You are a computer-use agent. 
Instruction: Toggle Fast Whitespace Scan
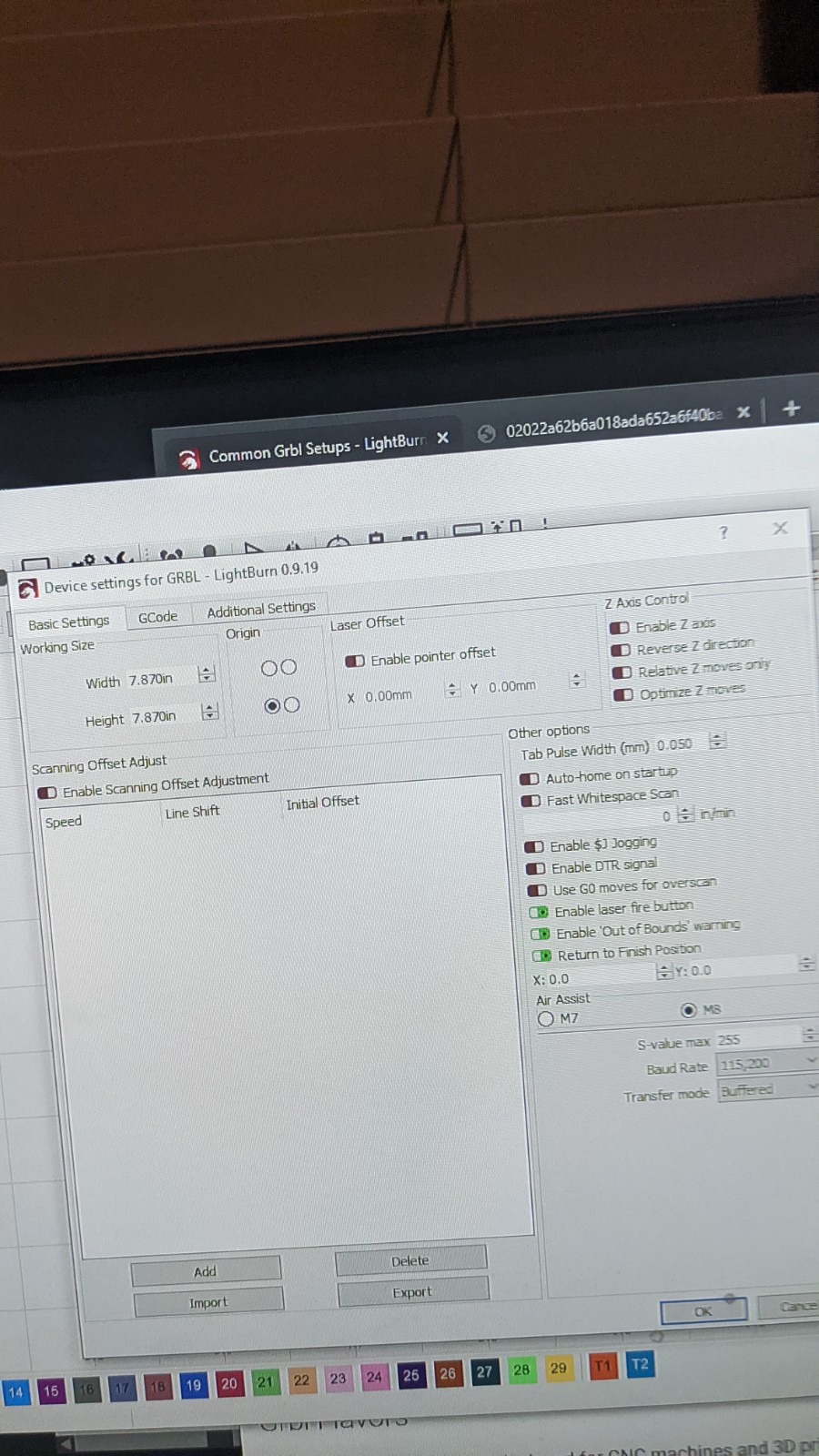tap(531, 801)
